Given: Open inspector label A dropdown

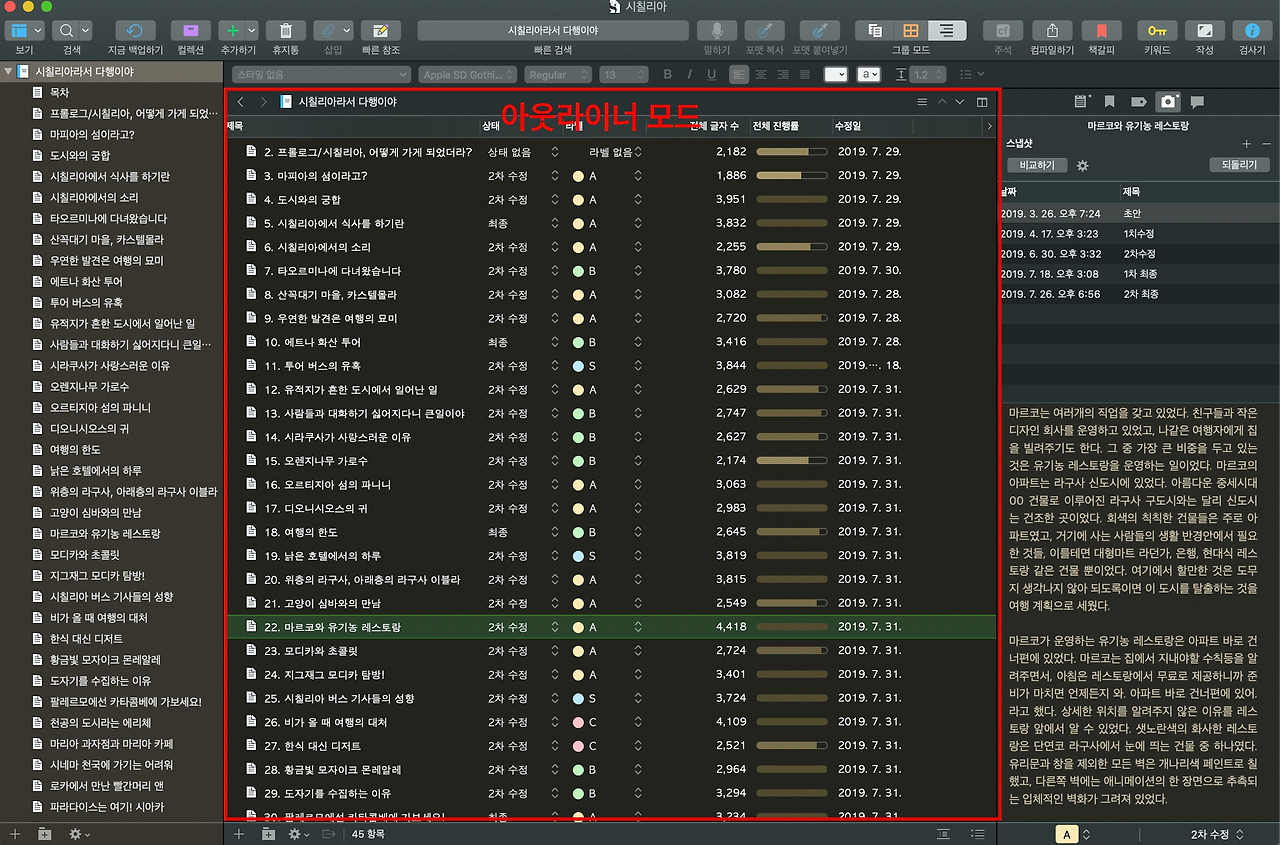Looking at the screenshot, I should pyautogui.click(x=1073, y=834).
